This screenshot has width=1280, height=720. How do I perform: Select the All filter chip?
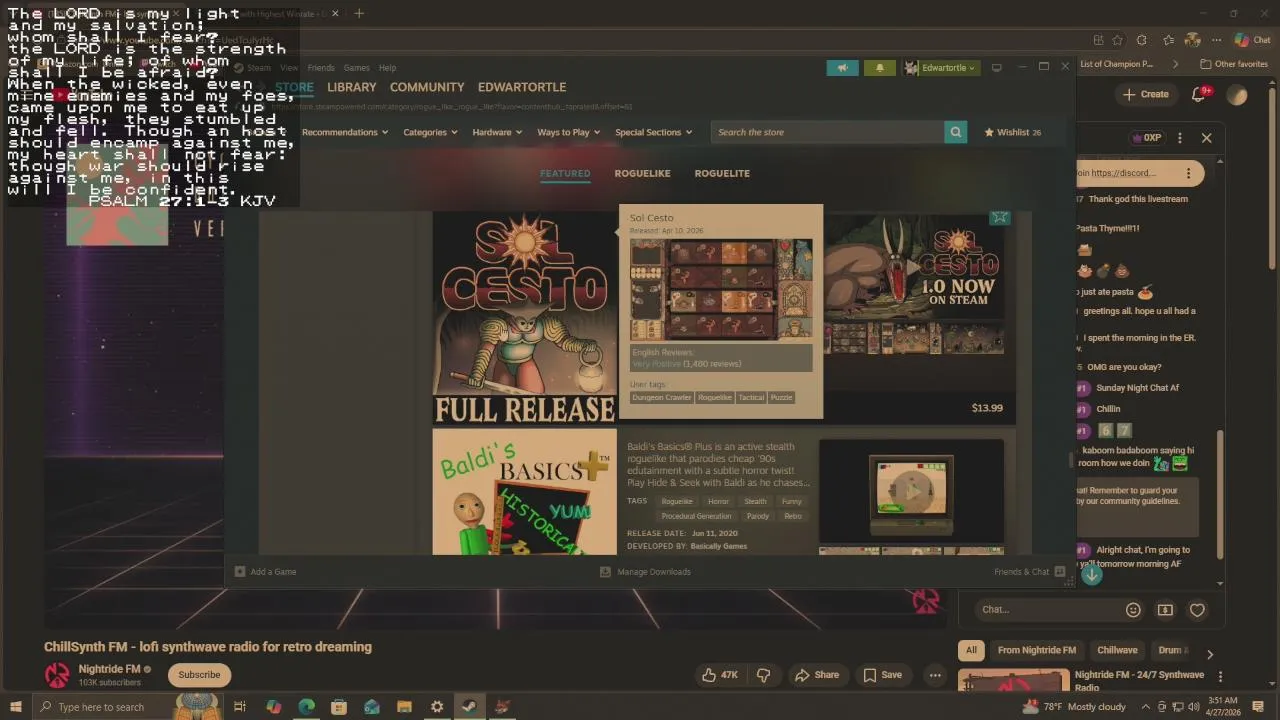coord(971,650)
